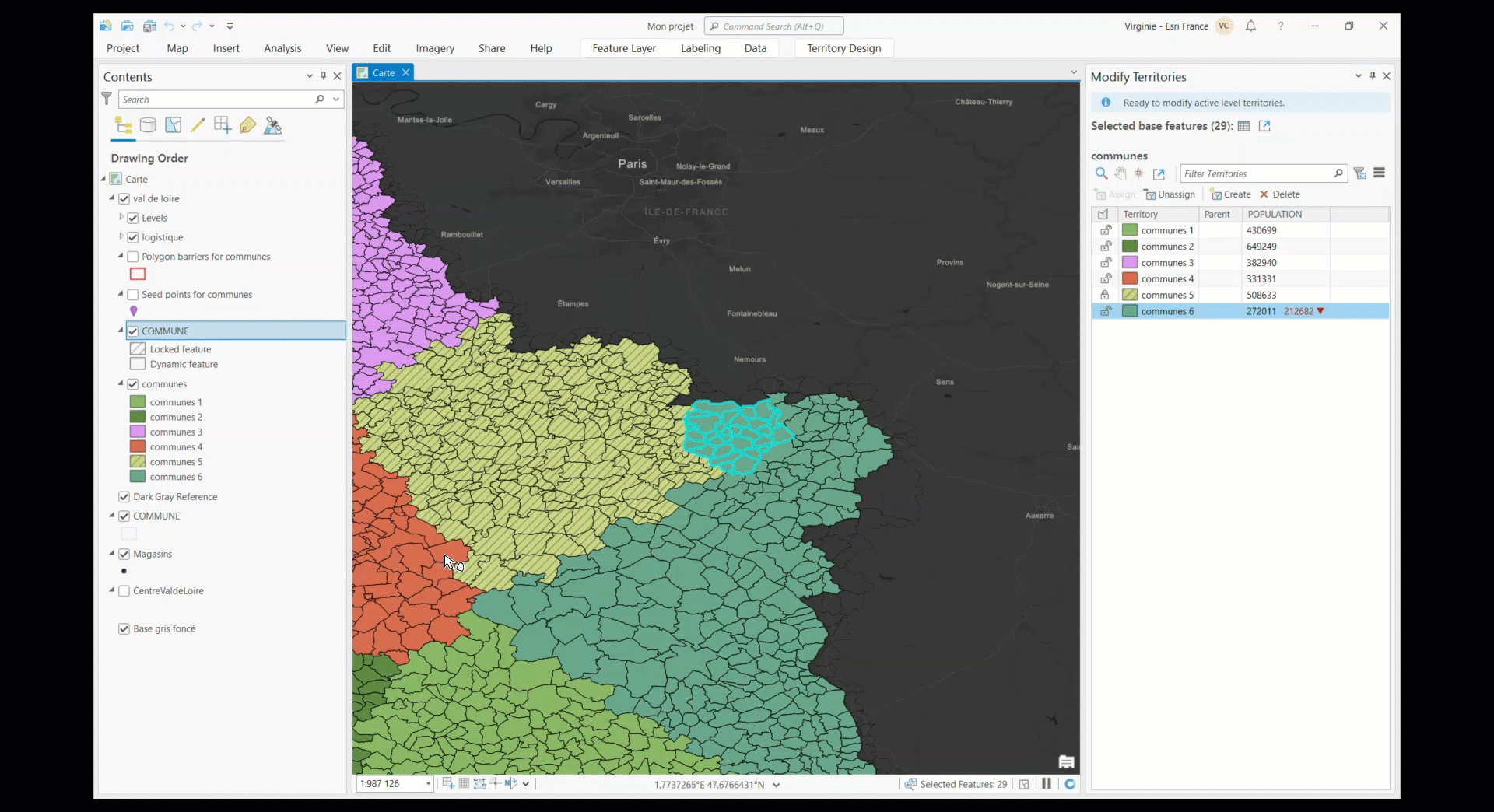Open the Feature Layer ribbon tab
This screenshot has width=1494, height=812.
[624, 48]
